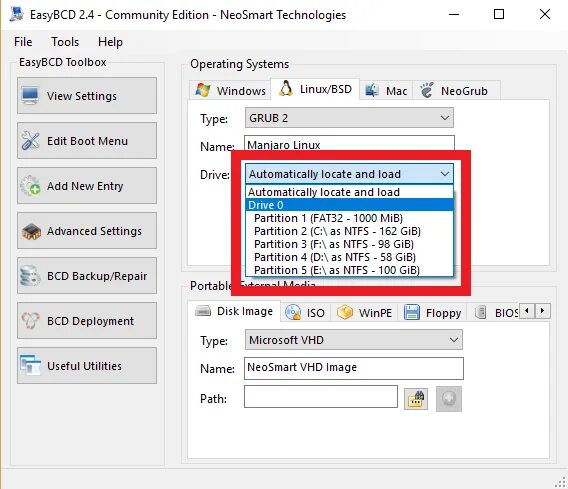This screenshot has height=489, width=568.
Task: Open Advanced Settings
Action: coord(87,231)
